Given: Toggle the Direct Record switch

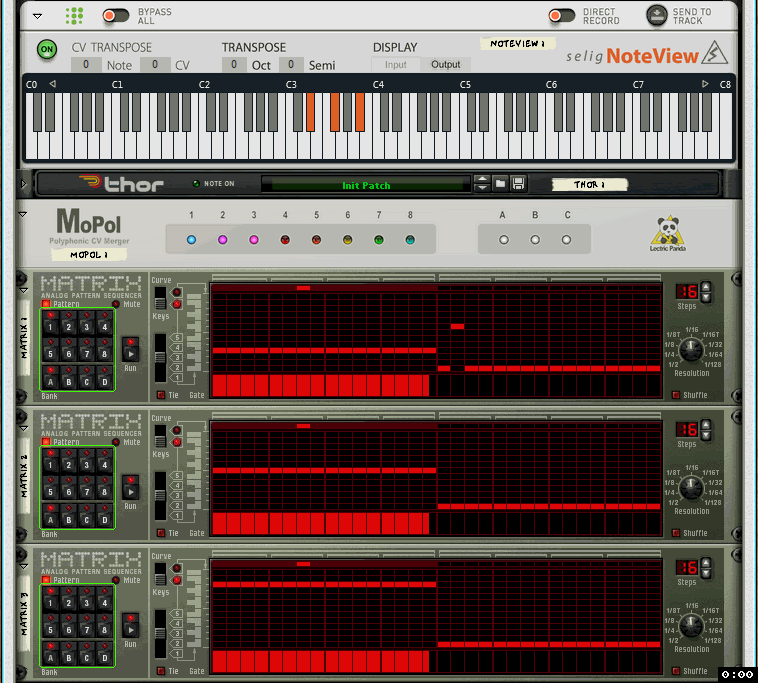Looking at the screenshot, I should 561,16.
